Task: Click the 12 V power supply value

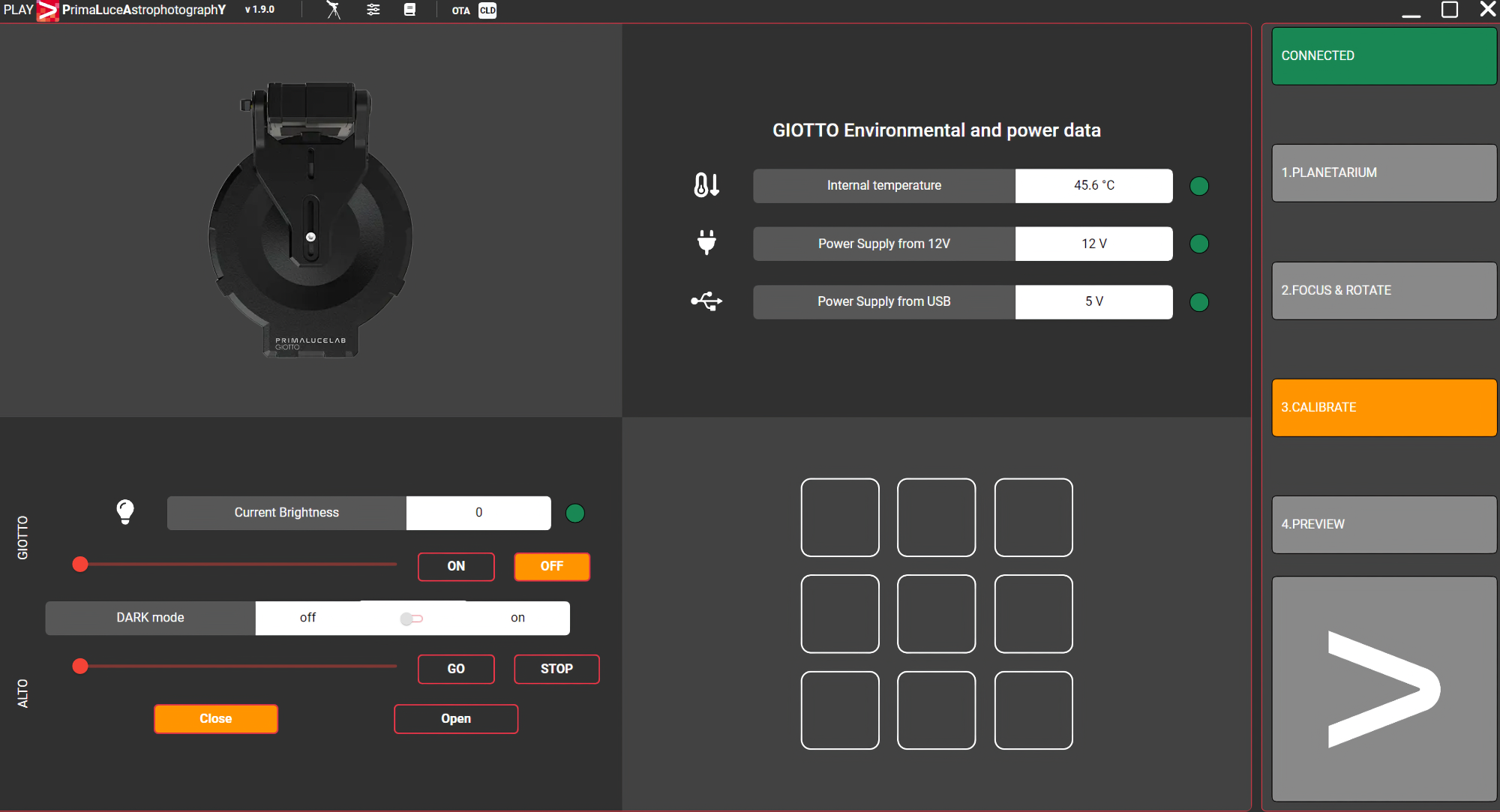Action: (1093, 244)
